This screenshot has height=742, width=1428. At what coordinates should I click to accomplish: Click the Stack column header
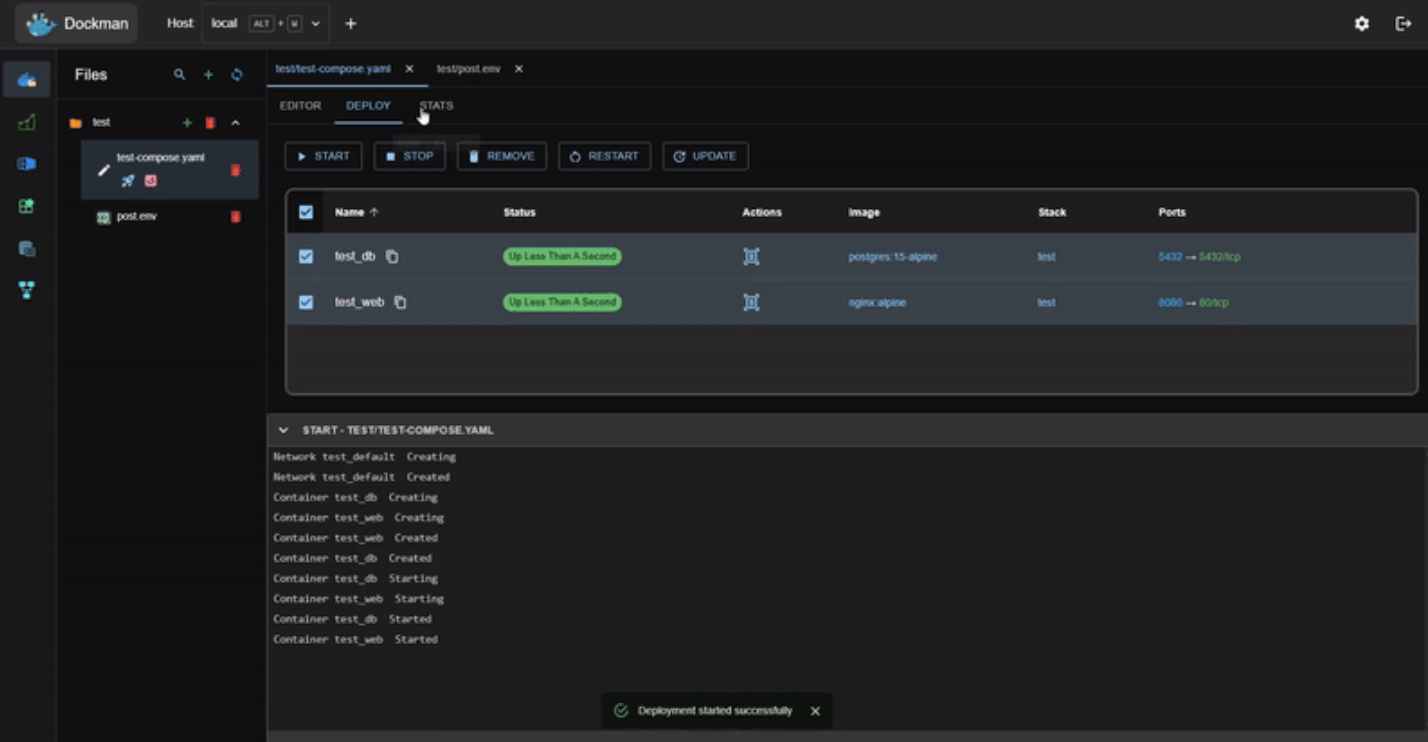pos(1052,212)
